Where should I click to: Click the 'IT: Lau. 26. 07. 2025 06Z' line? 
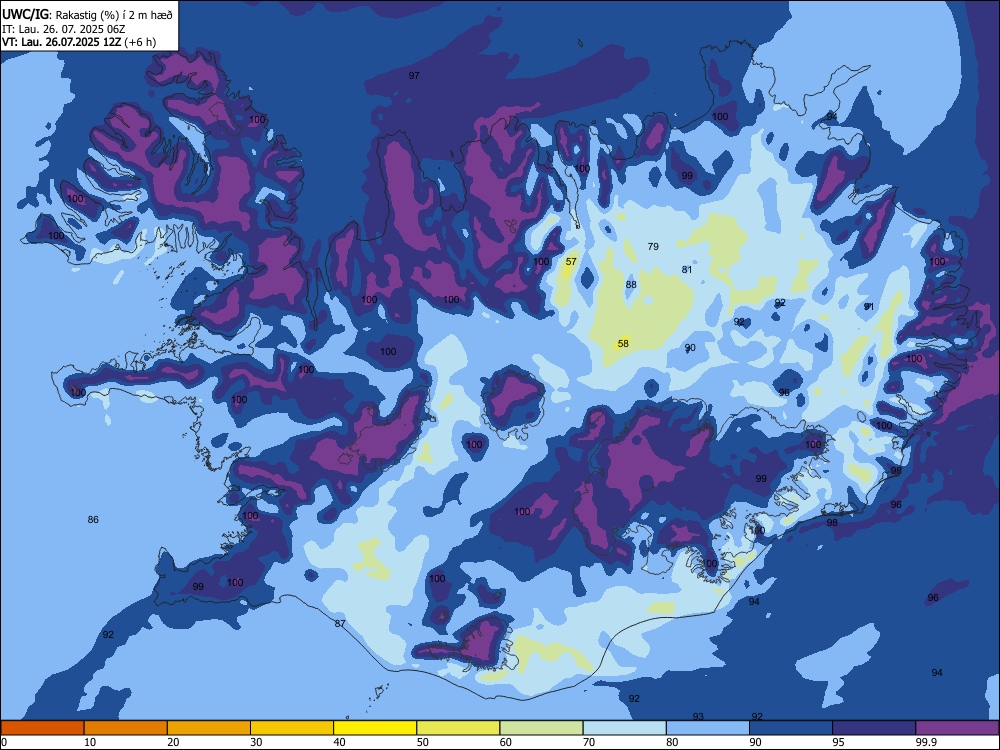(x=63, y=29)
